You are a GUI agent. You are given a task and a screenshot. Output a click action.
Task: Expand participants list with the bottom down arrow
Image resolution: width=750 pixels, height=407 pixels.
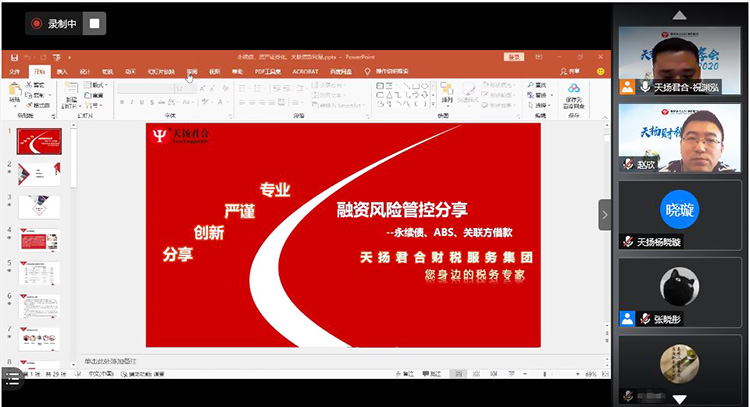(x=679, y=399)
